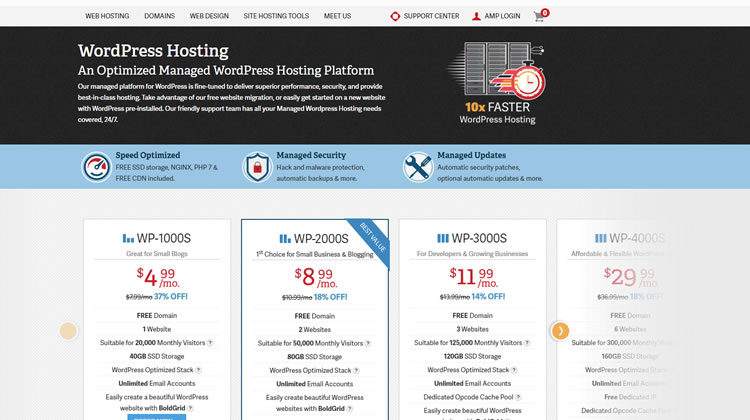This screenshot has height=420, width=750.
Task: Click the next plans carousel arrow
Action: pyautogui.click(x=560, y=331)
